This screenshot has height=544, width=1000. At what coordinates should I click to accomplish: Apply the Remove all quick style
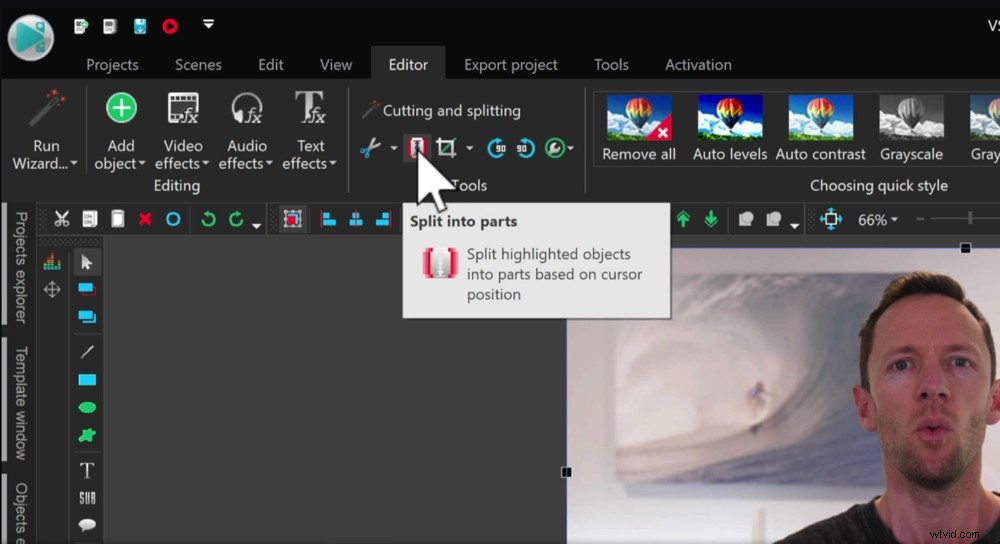coord(639,128)
